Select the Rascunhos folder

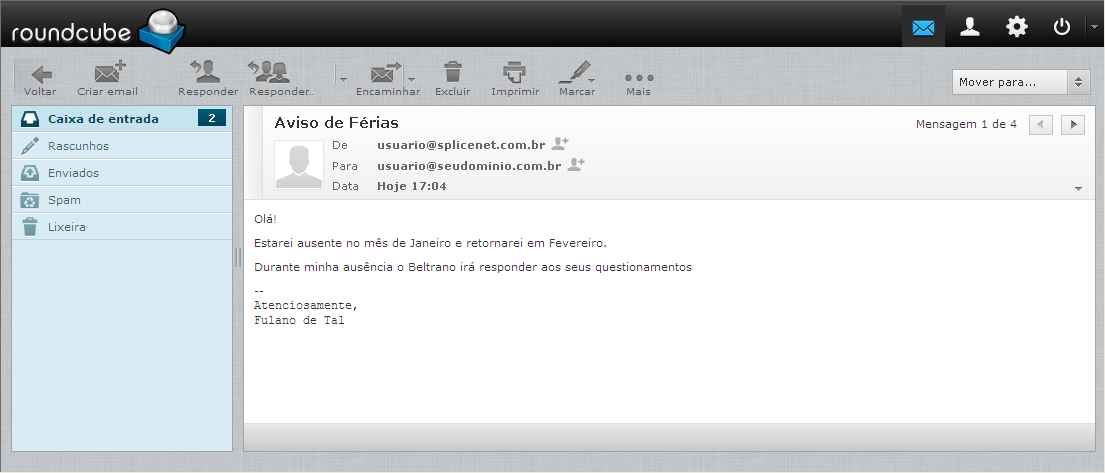pyautogui.click(x=122, y=146)
